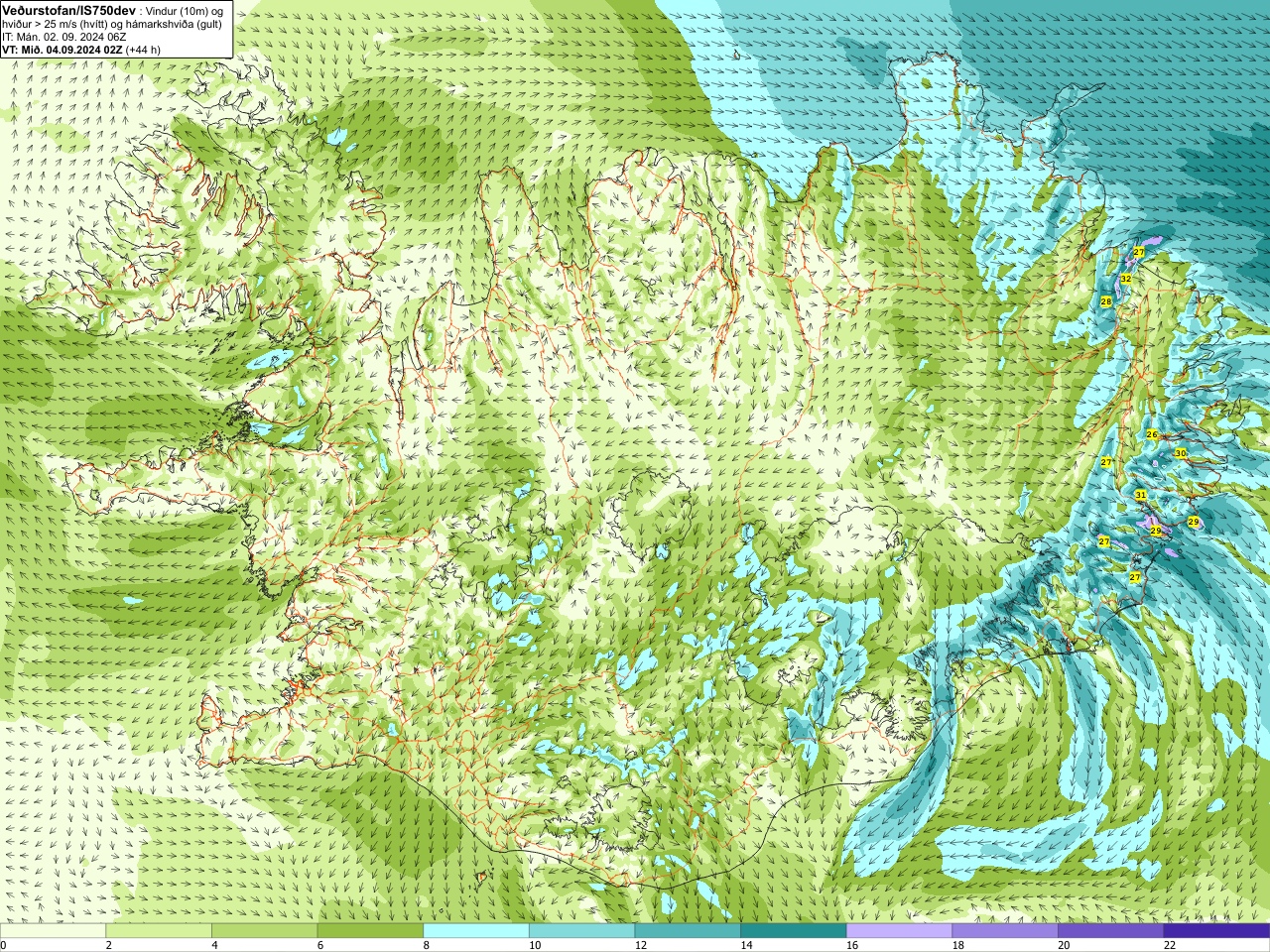
Task: Click the 12 tick label on the color scale
Action: 640,945
